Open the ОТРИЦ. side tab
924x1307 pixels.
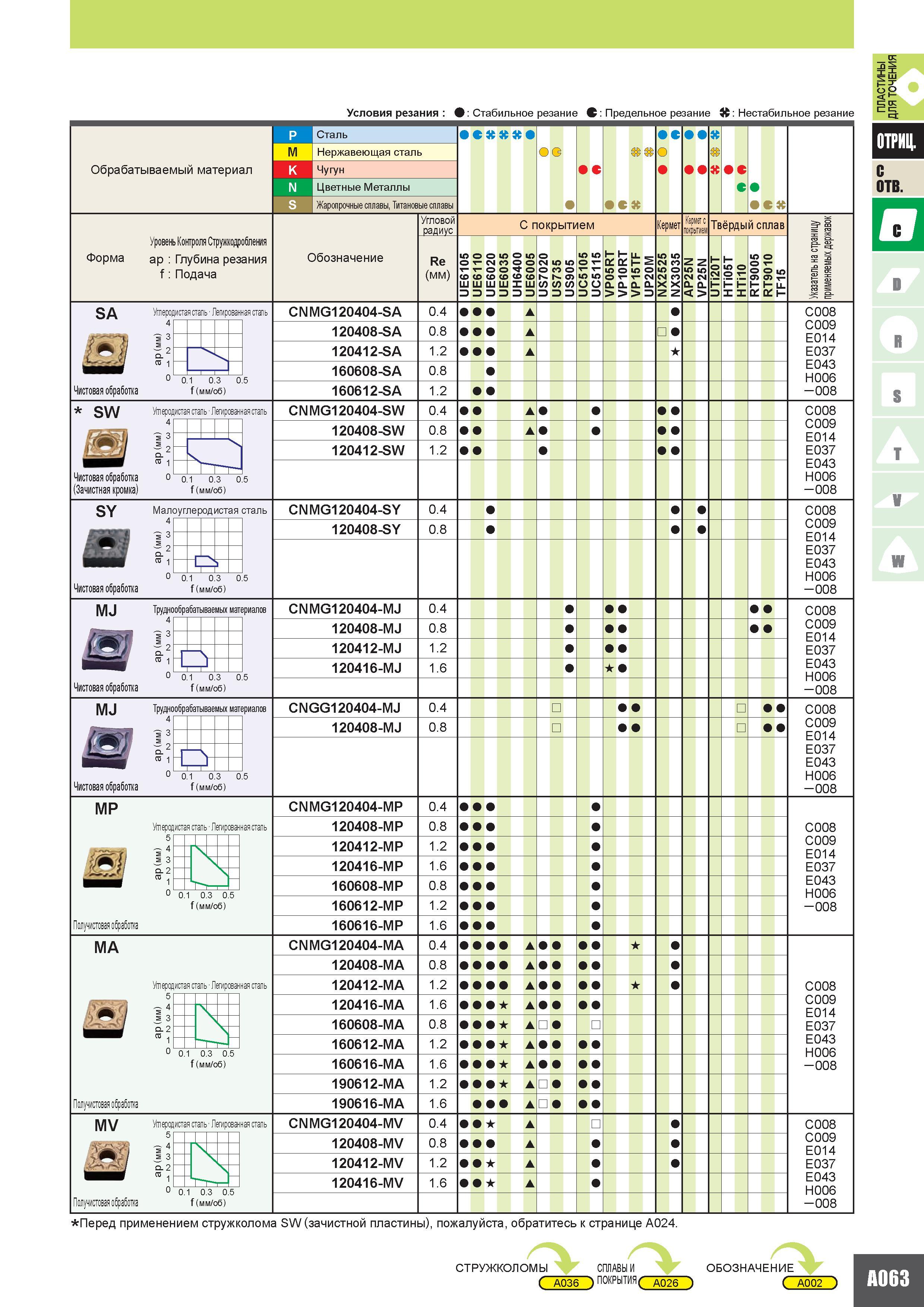point(897,140)
